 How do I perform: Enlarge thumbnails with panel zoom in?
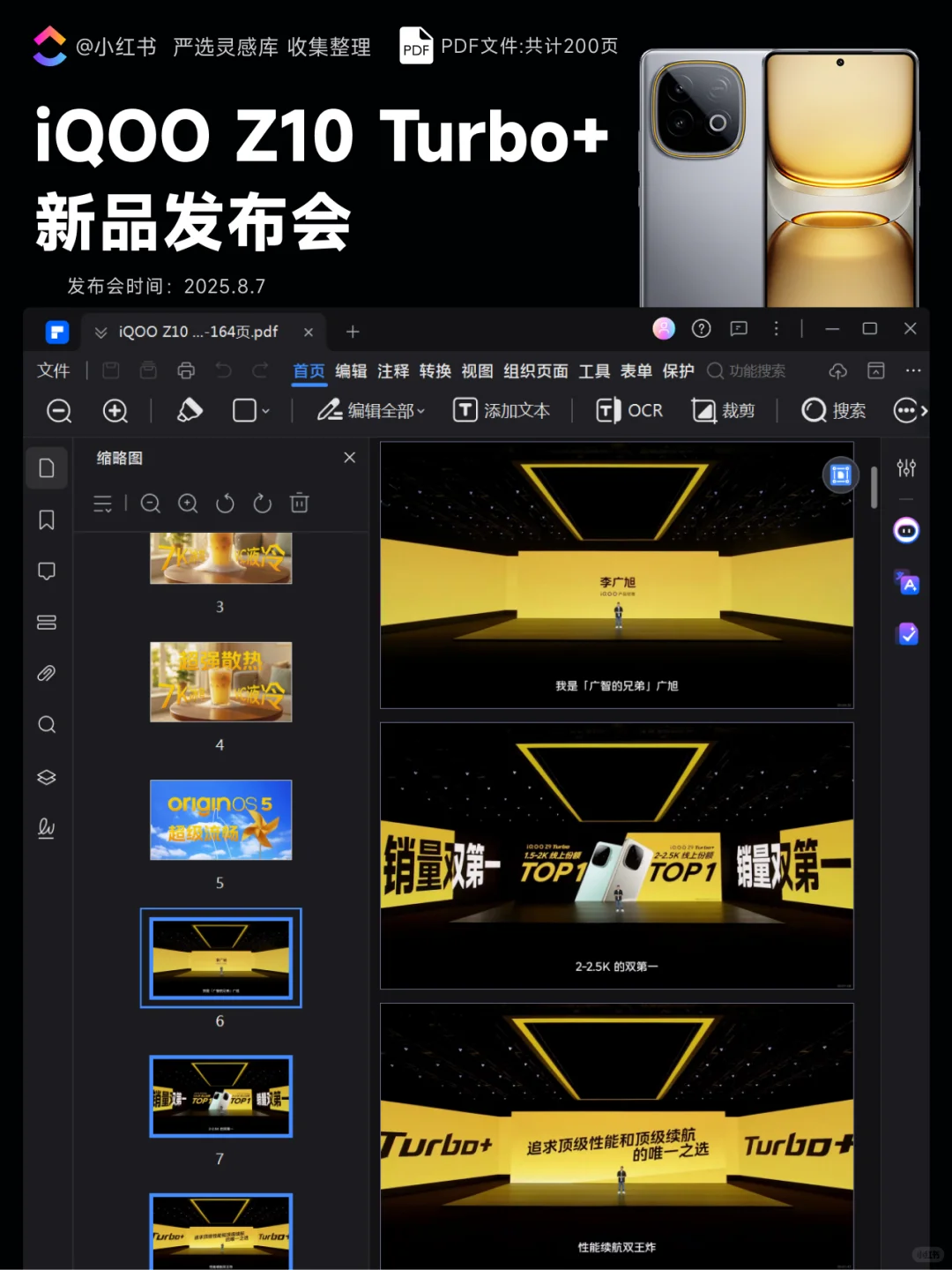pos(188,503)
